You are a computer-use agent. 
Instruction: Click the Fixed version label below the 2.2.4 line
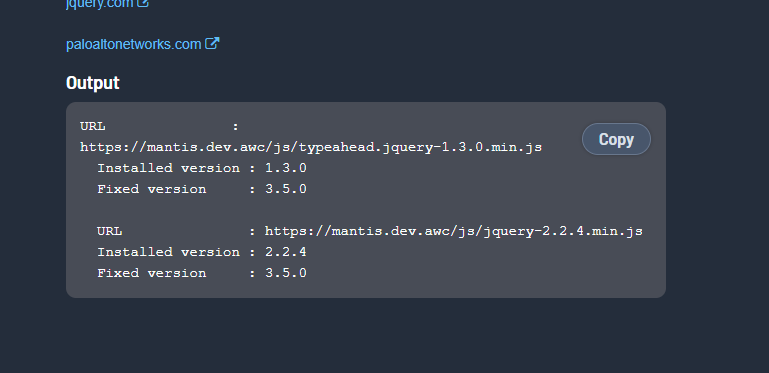point(152,273)
